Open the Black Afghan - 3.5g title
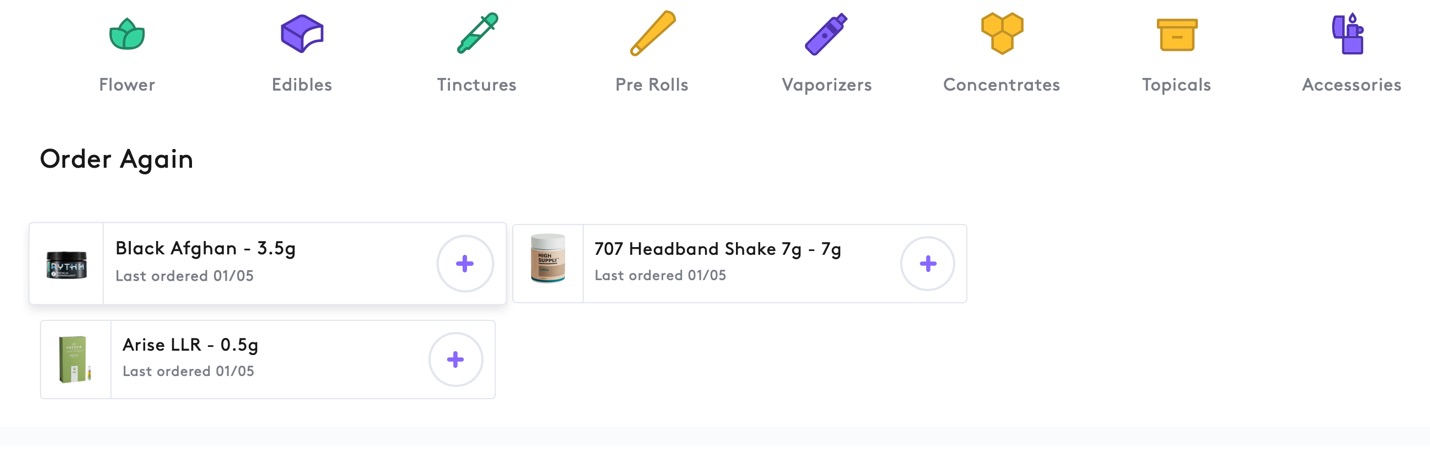Image resolution: width=1430 pixels, height=464 pixels. click(205, 249)
